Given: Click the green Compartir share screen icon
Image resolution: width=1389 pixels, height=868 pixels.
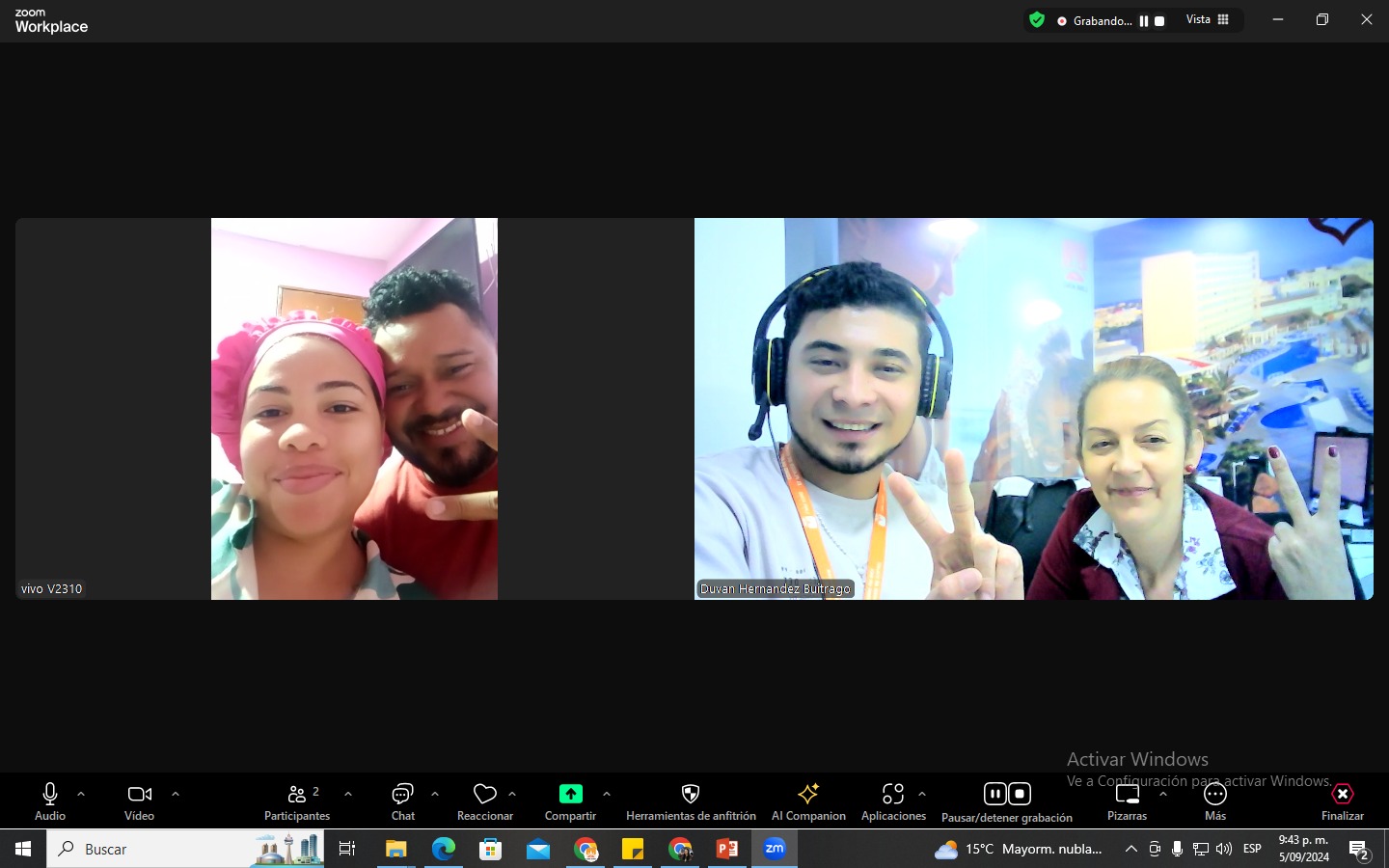Looking at the screenshot, I should (x=570, y=794).
